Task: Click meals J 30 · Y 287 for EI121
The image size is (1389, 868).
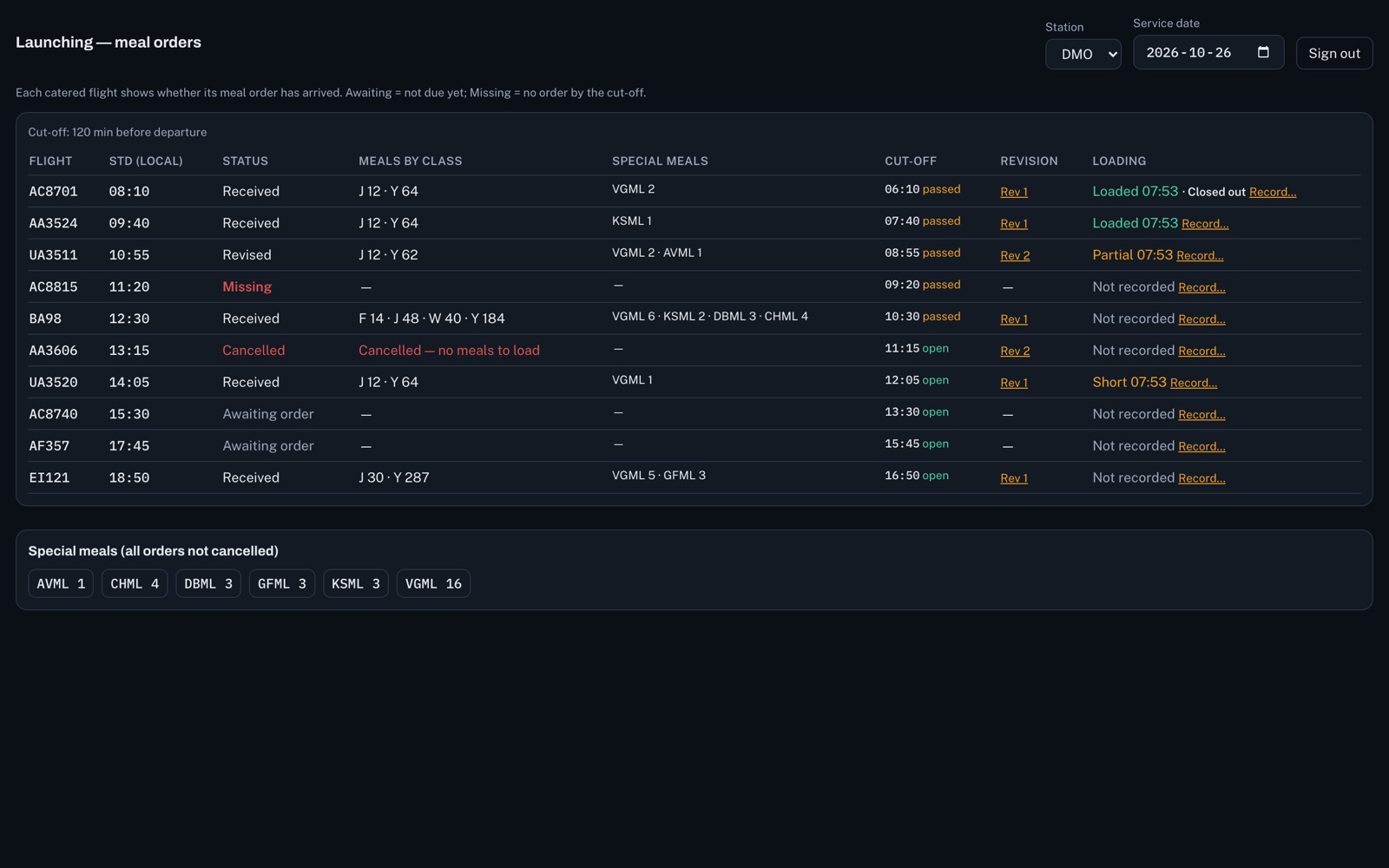Action: [394, 477]
